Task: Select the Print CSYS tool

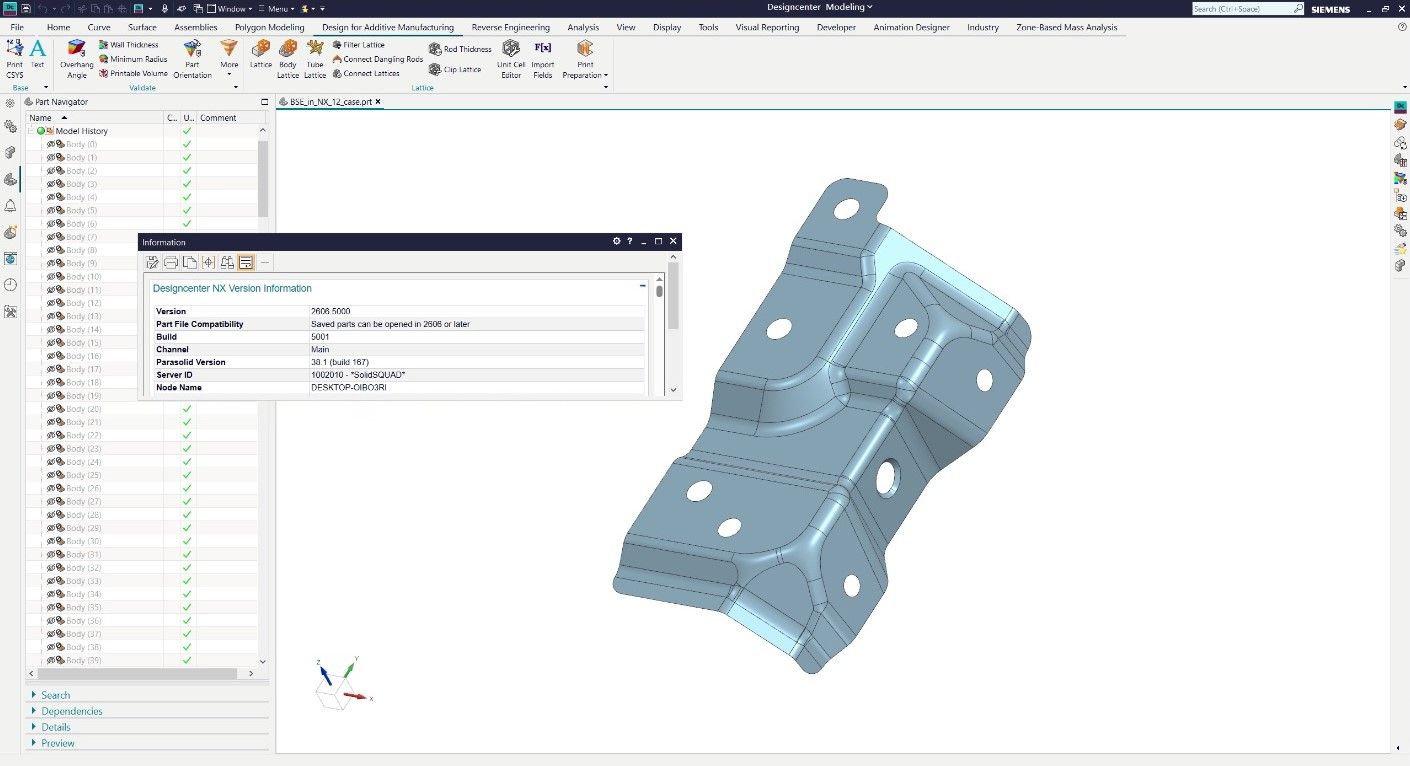Action: coord(14,58)
